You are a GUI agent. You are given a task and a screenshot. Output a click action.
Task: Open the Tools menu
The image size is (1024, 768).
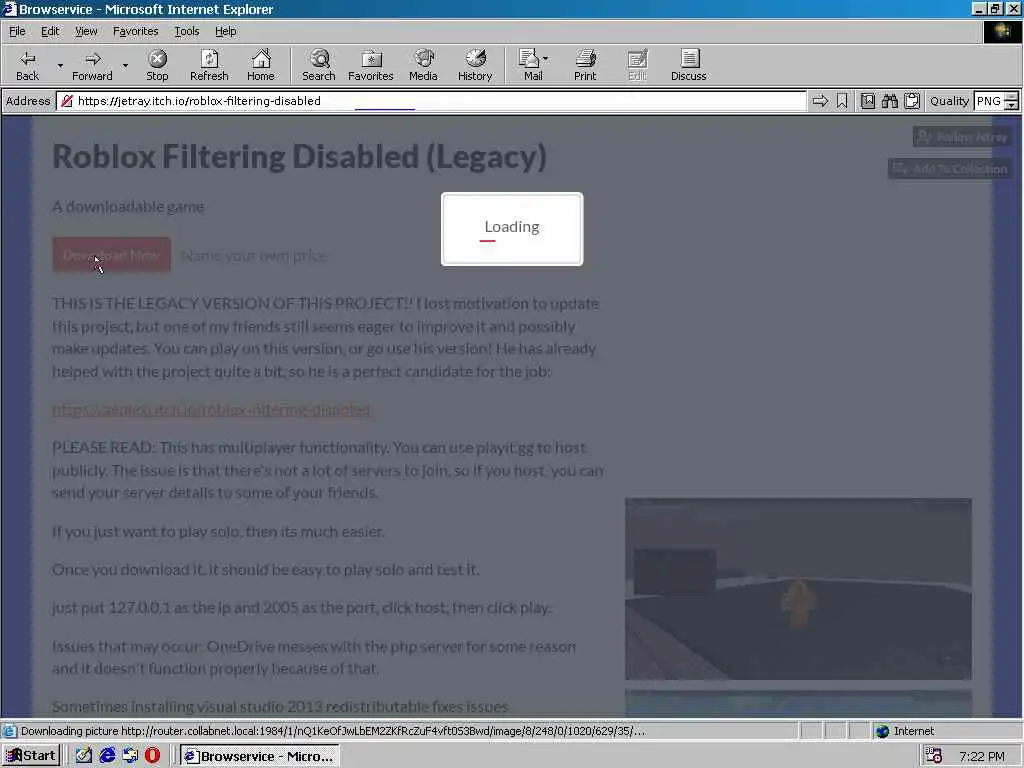[x=186, y=31]
